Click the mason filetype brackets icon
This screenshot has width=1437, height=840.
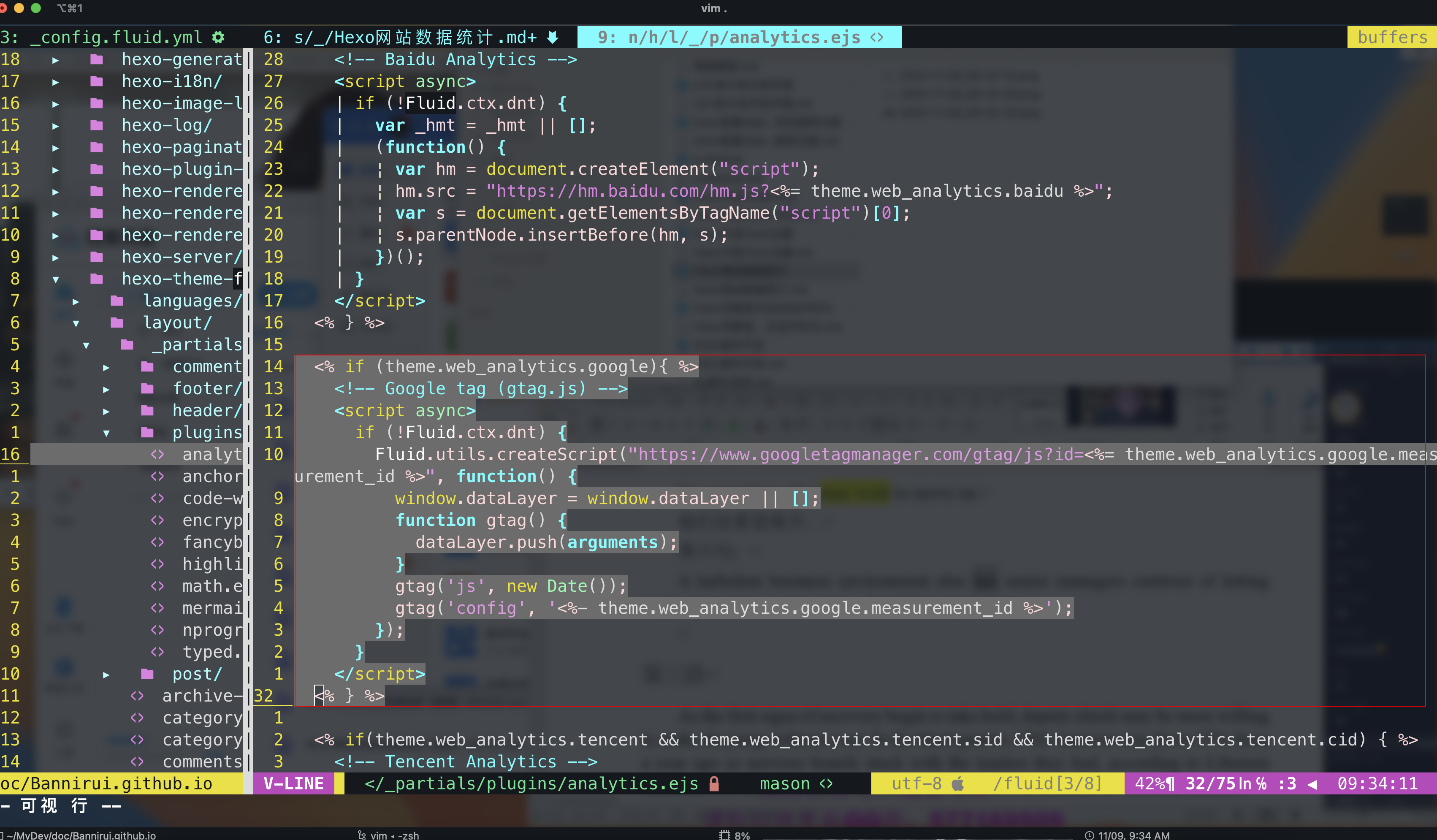coord(826,783)
